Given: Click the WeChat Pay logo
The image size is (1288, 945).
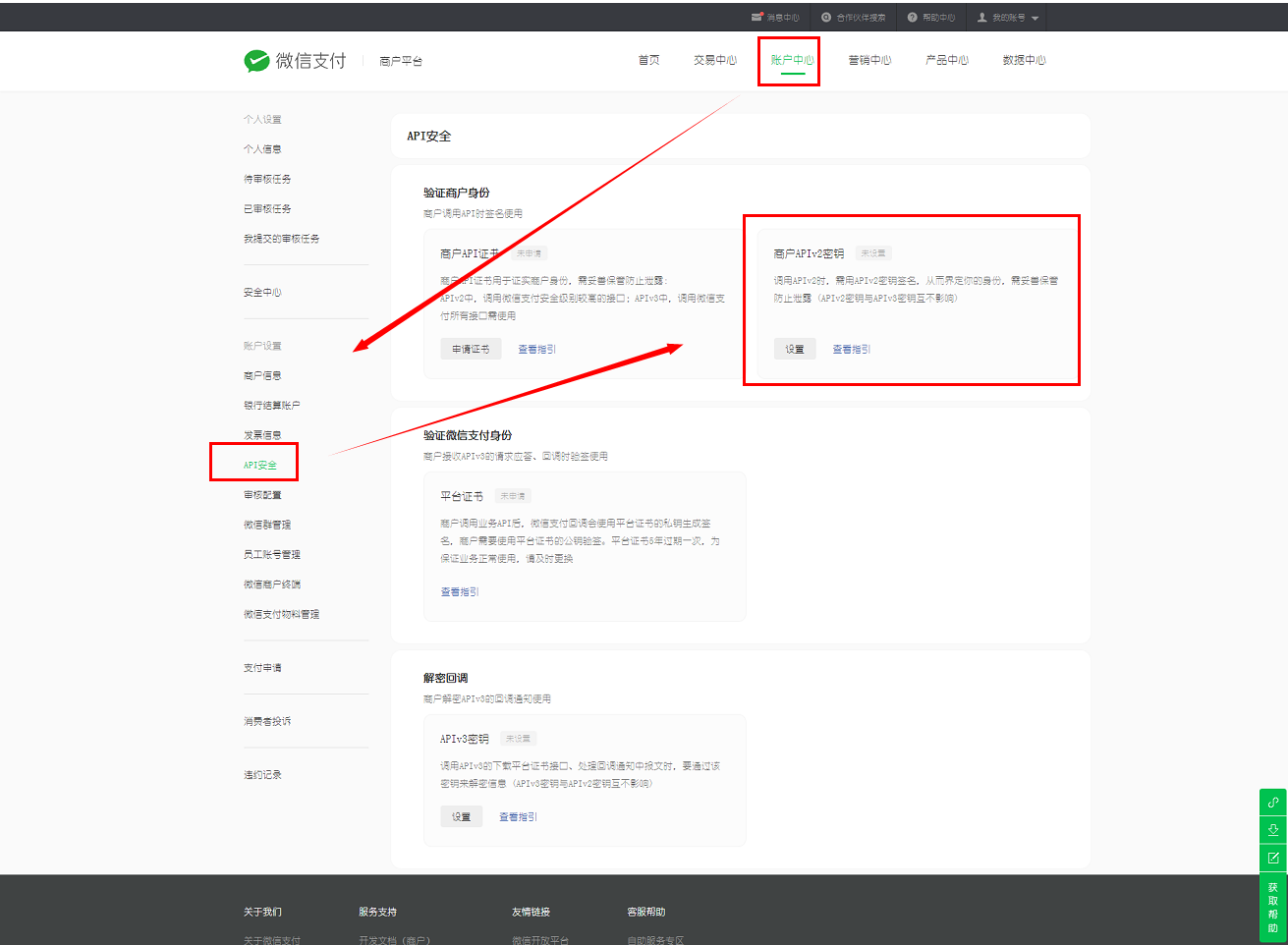Looking at the screenshot, I should click(295, 61).
